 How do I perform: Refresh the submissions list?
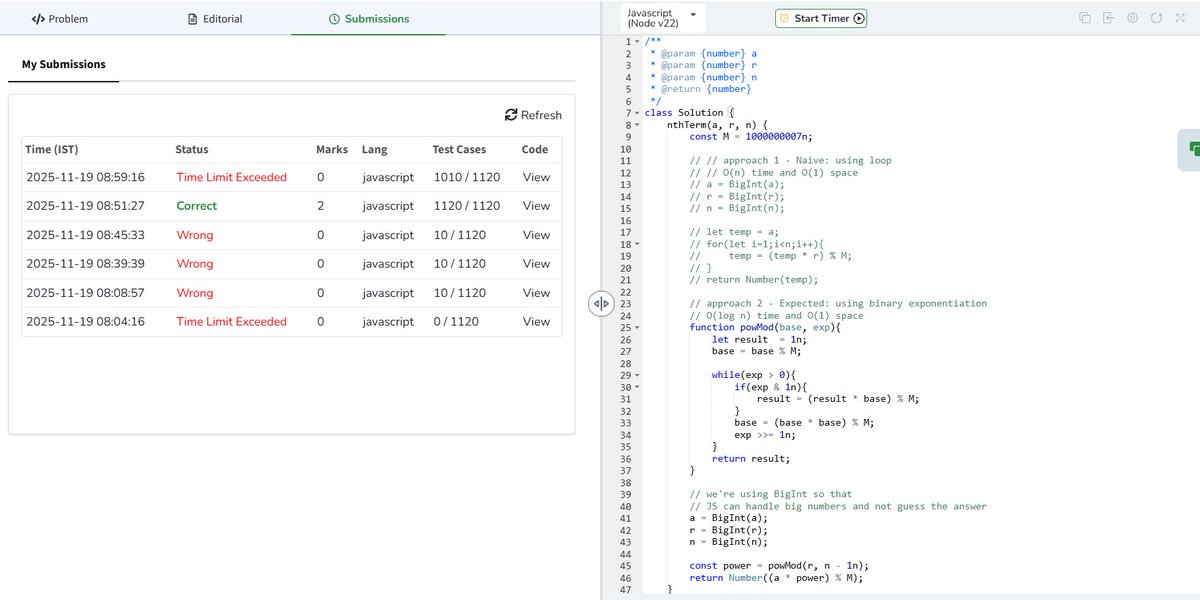(x=533, y=115)
